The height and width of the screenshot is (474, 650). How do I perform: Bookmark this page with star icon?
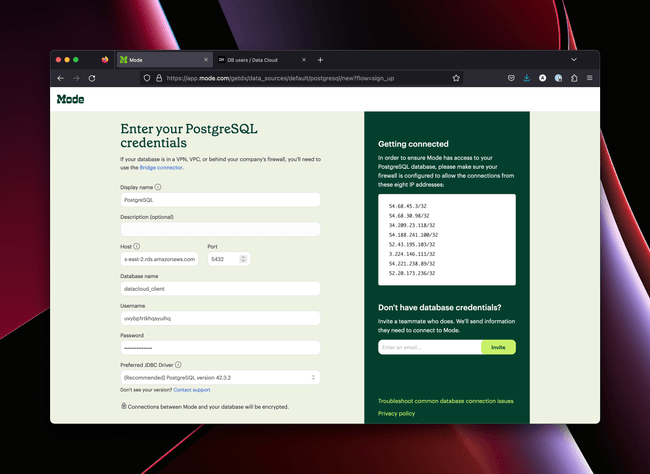(x=456, y=78)
